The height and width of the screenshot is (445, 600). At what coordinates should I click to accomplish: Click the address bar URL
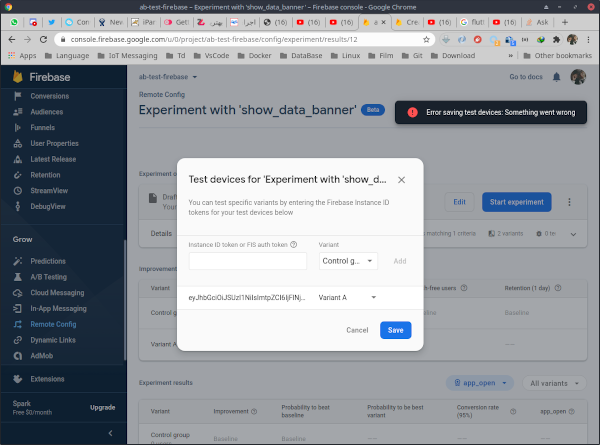[214, 39]
